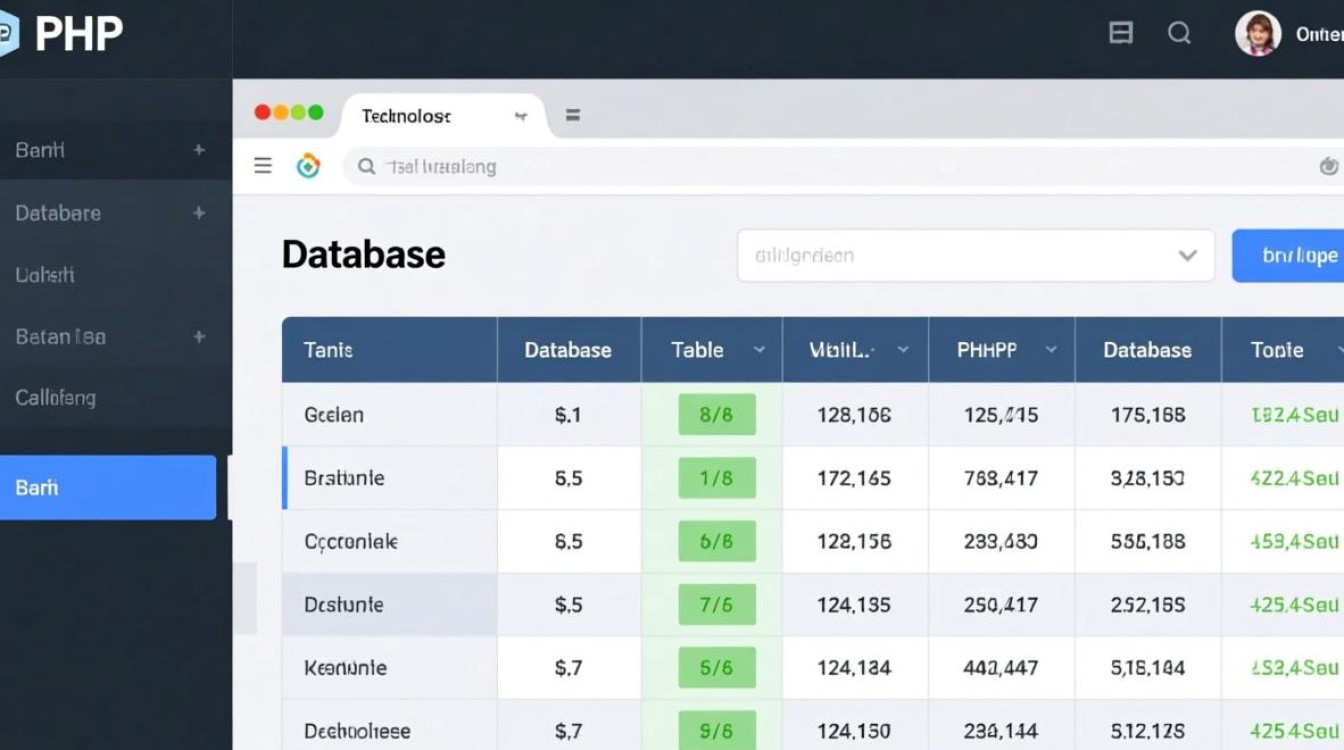1344x750 pixels.
Task: Click the colorful circular browser logo icon
Action: point(308,166)
